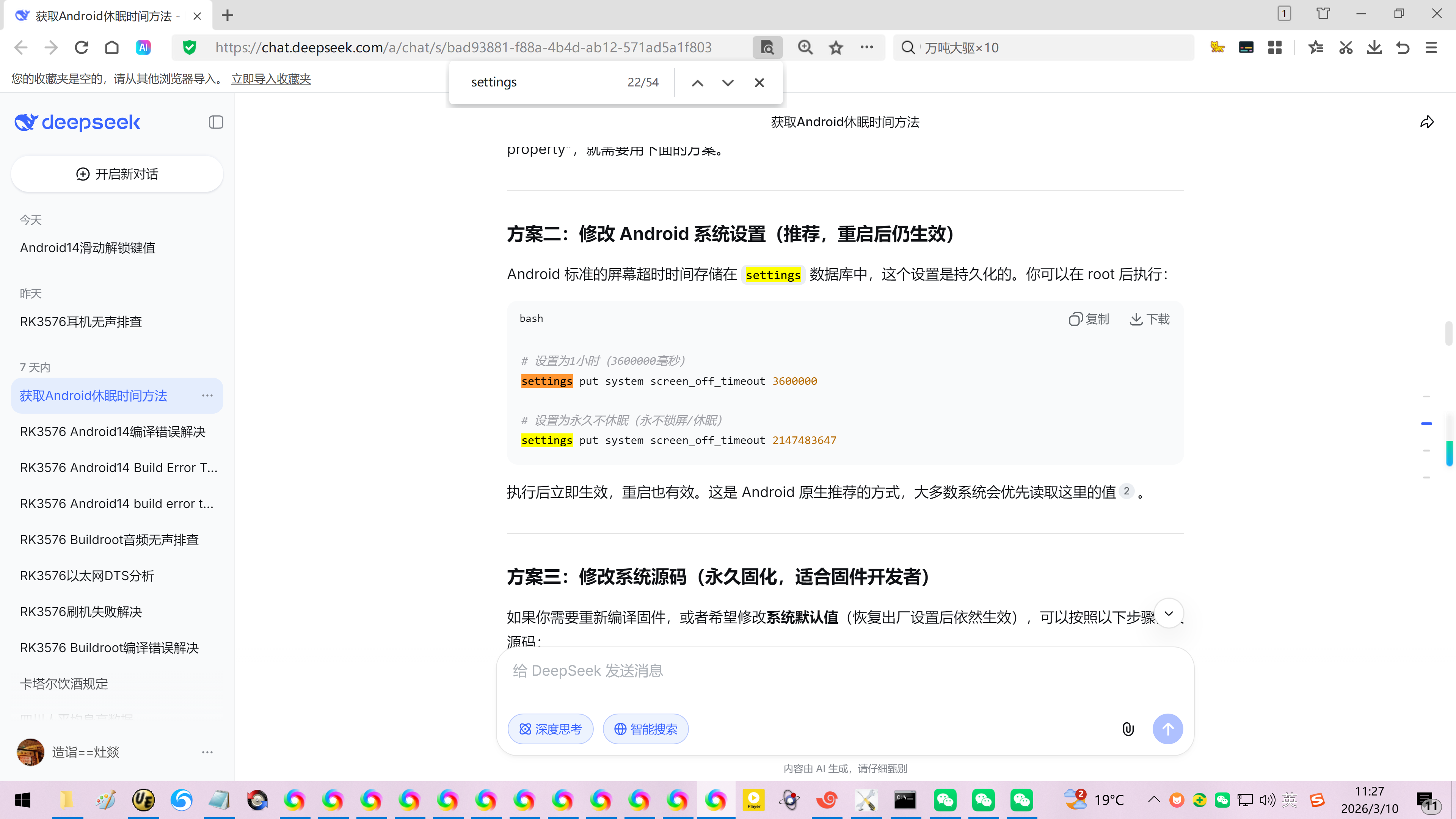Download the bash code block
1456x819 pixels.
1149,319
